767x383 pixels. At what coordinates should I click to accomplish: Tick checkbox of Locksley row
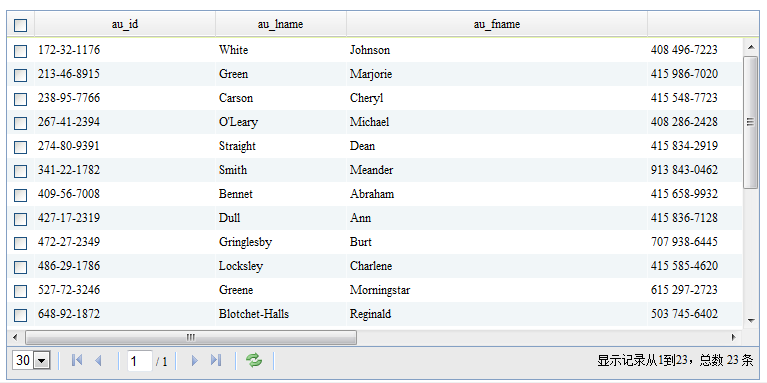tap(21, 267)
